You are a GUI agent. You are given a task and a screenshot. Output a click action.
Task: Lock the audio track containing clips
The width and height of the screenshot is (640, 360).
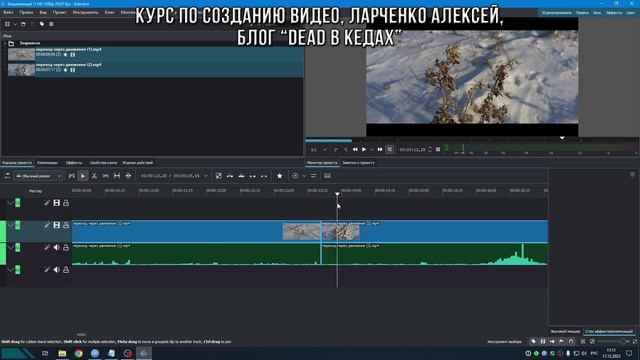[66, 247]
